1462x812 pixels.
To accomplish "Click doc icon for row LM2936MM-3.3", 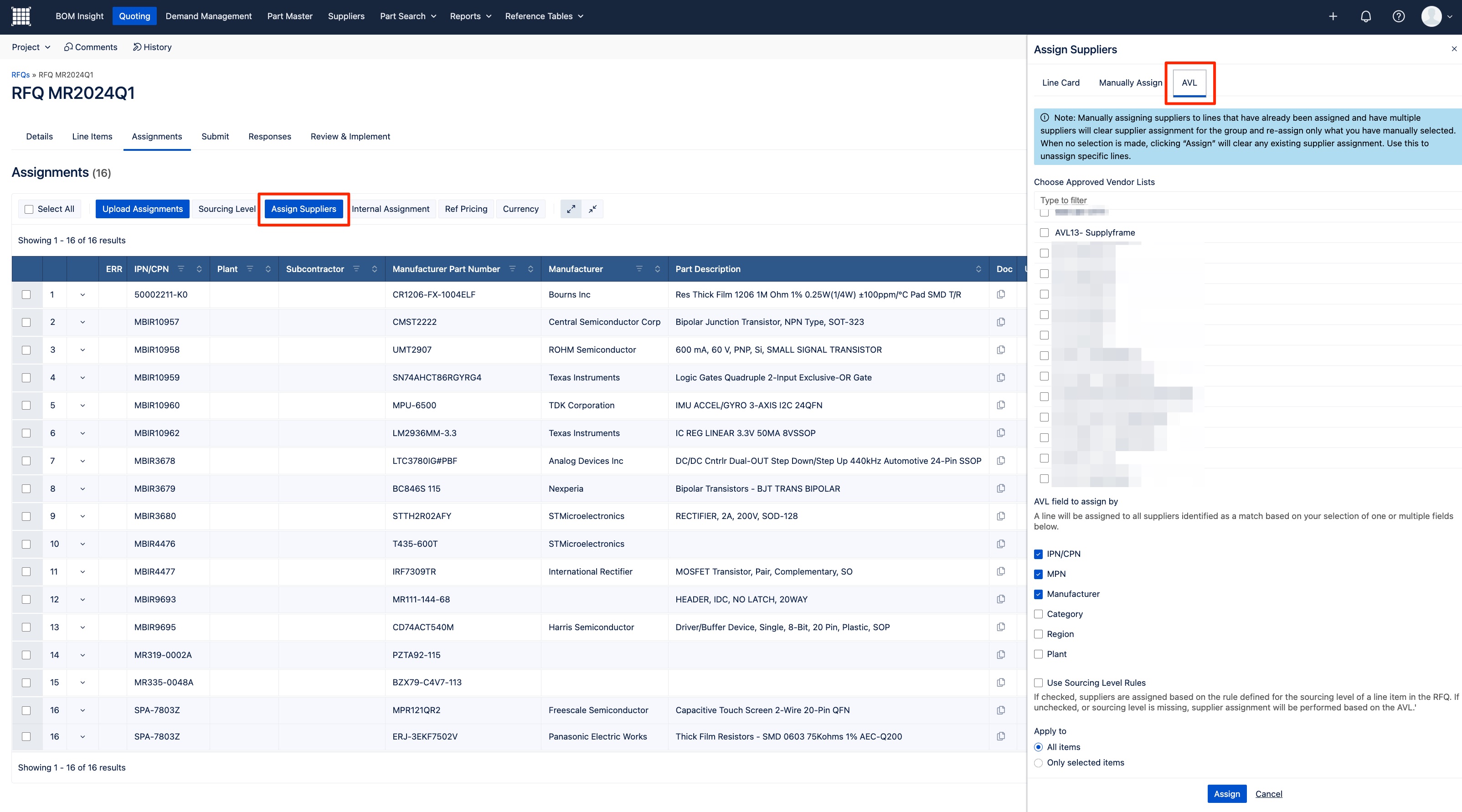I will [x=1001, y=433].
